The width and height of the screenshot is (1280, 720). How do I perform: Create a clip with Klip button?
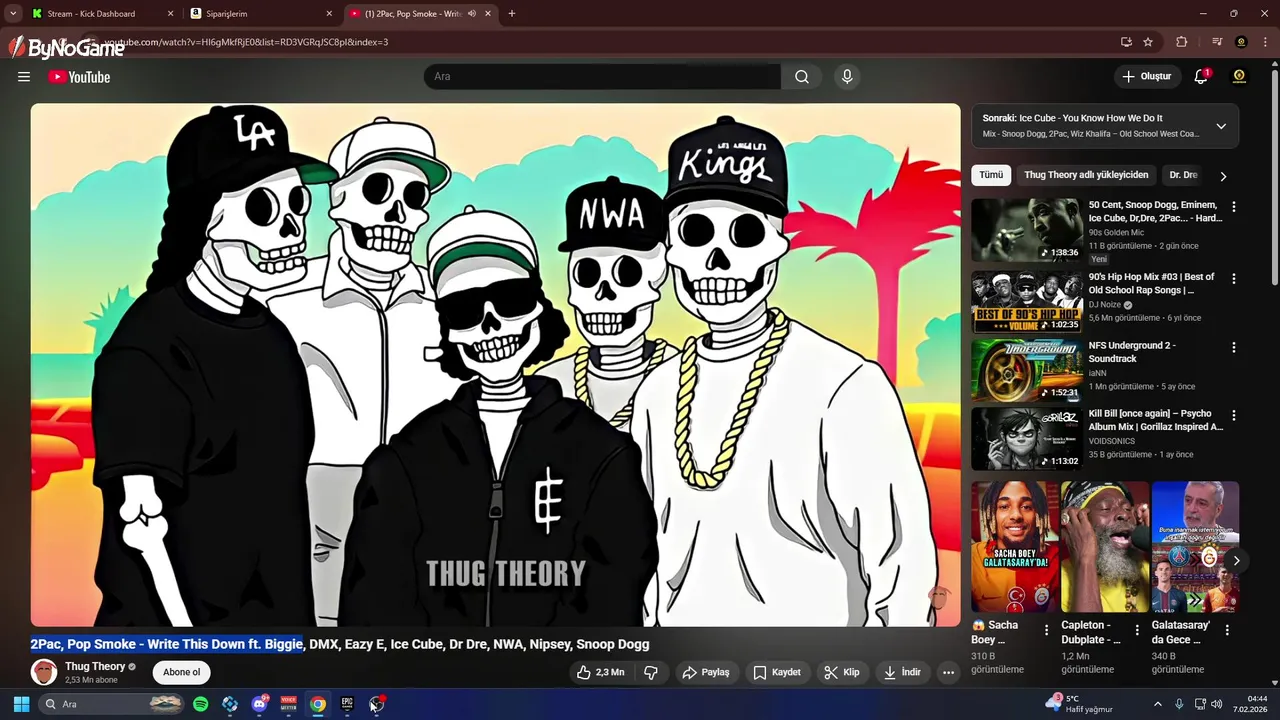[x=841, y=673]
